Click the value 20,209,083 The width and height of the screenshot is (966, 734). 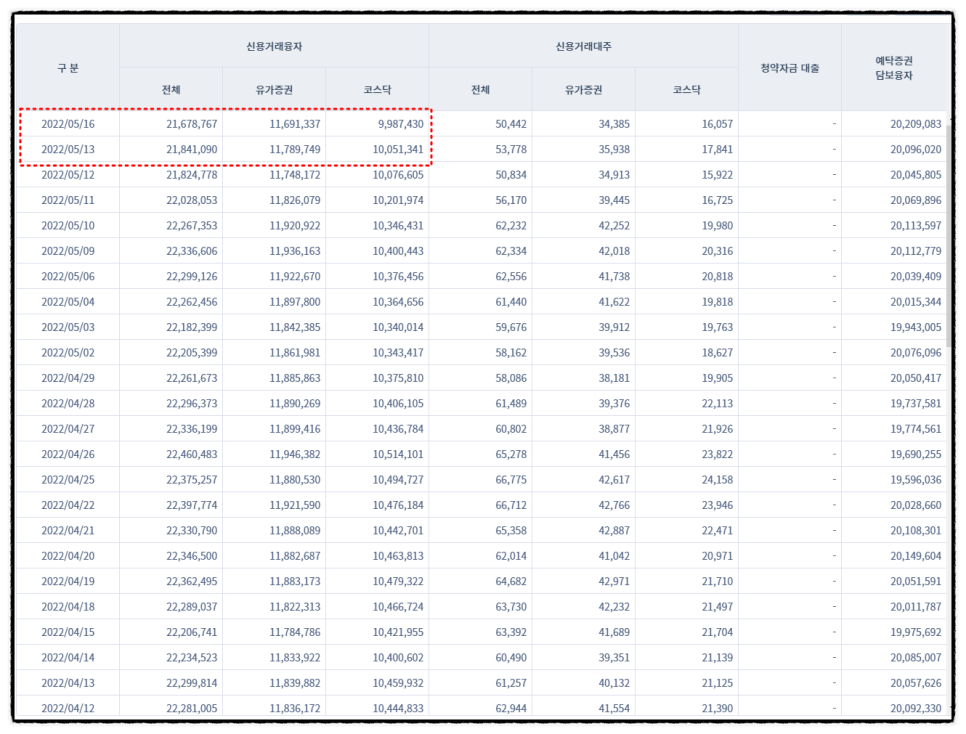915,124
